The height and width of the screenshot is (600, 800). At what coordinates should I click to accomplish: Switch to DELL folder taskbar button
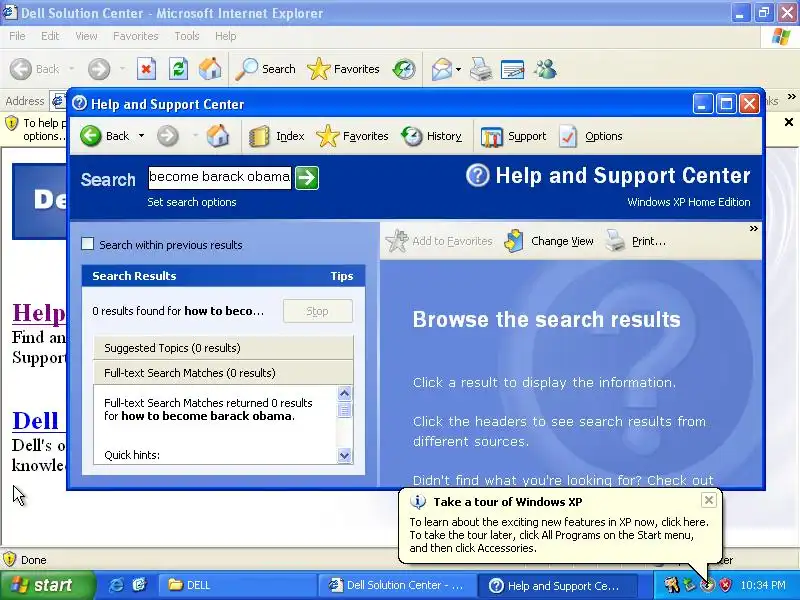(x=236, y=585)
